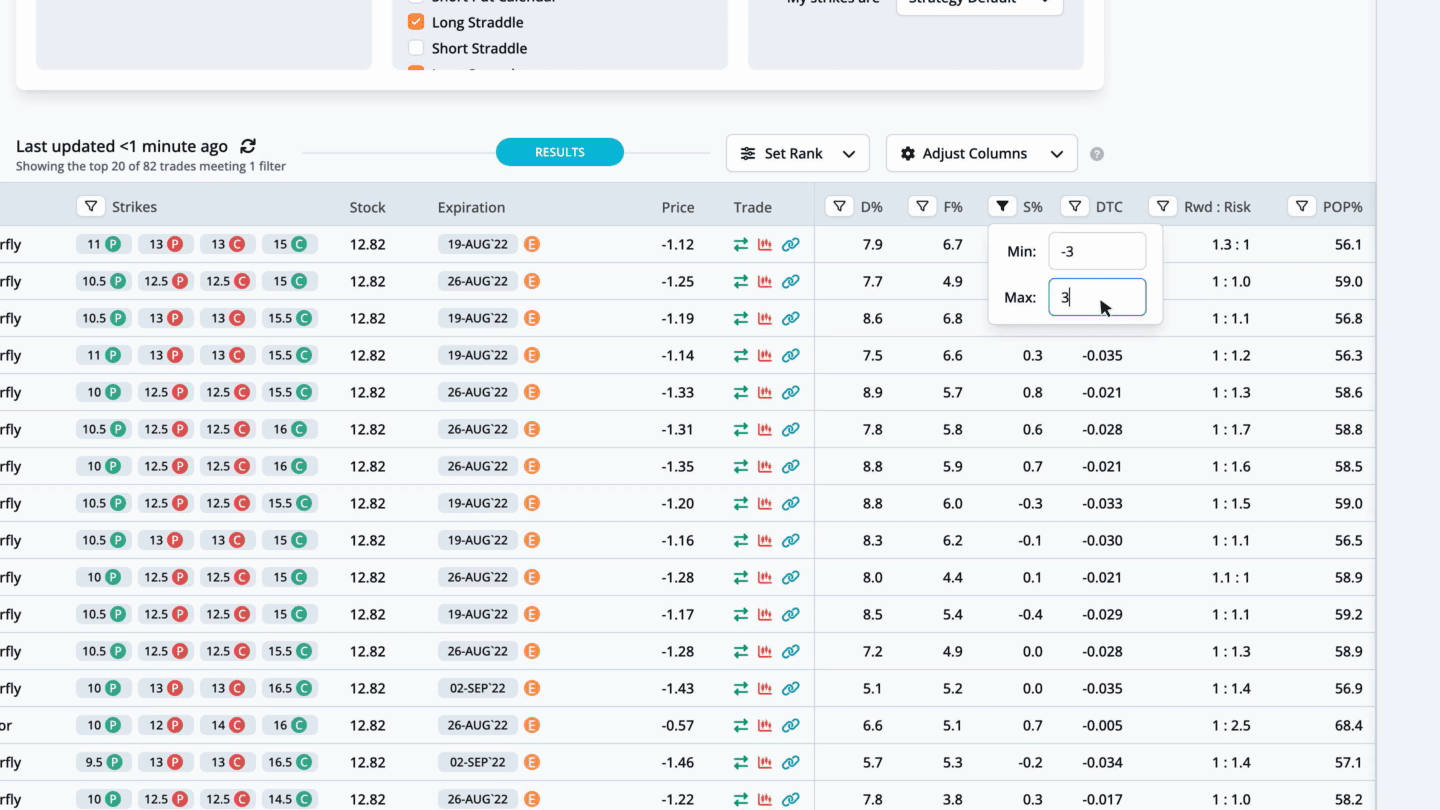Click the DTC value -0.017
Viewport: 1440px width, 810px height.
coord(1102,799)
